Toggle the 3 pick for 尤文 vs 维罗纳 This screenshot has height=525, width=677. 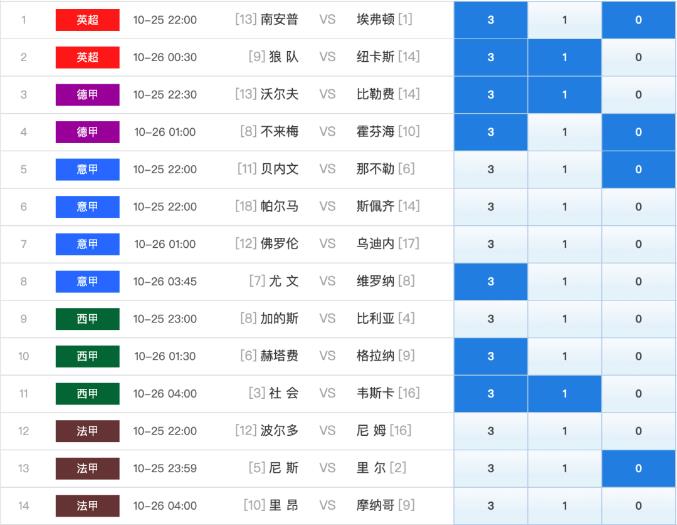[490, 281]
